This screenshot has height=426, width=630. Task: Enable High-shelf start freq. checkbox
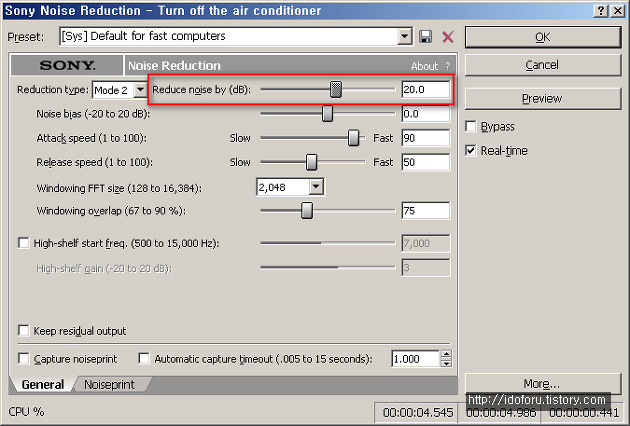pos(24,243)
